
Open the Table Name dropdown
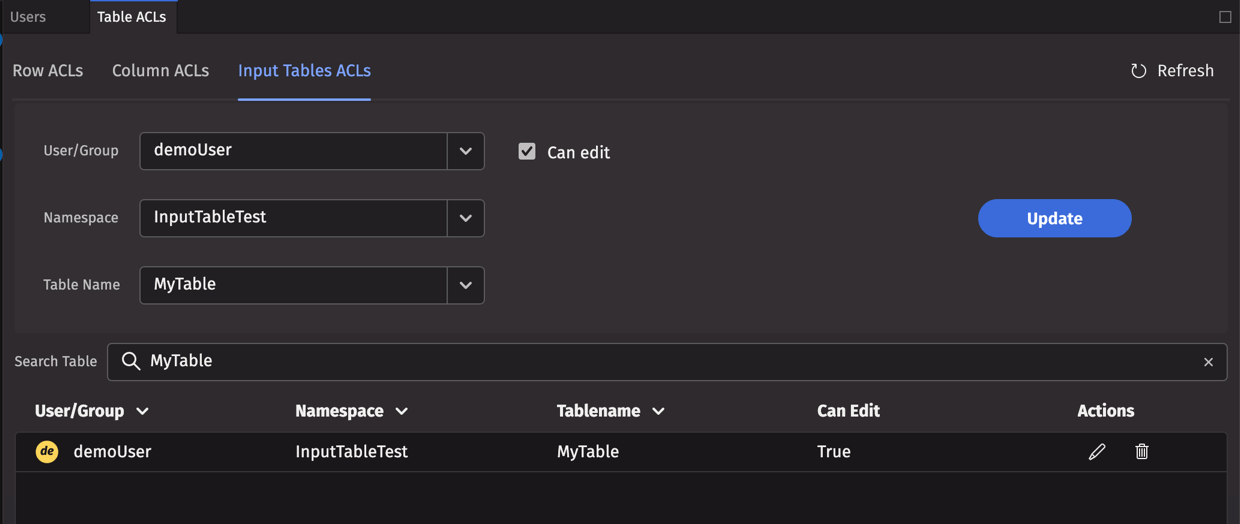[x=465, y=285]
